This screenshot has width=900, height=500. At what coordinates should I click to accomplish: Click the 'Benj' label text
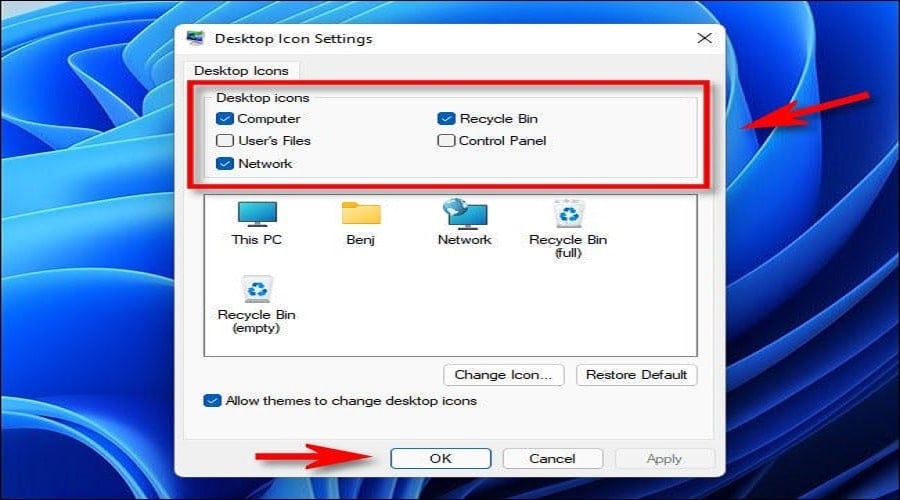pyautogui.click(x=360, y=239)
